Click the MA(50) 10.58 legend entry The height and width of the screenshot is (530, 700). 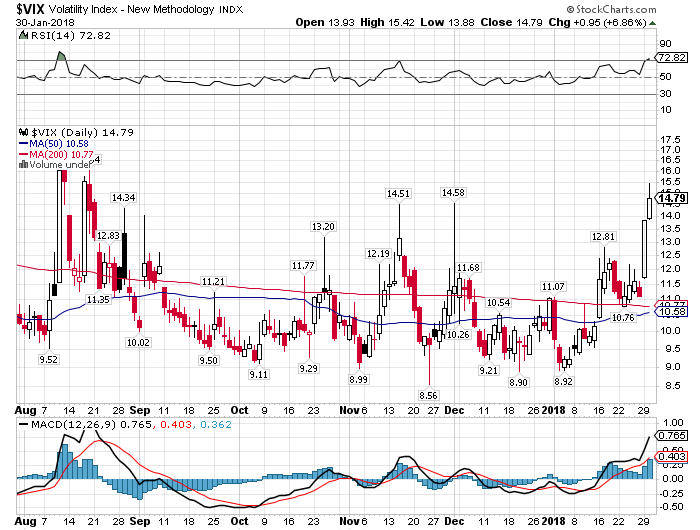coord(54,144)
